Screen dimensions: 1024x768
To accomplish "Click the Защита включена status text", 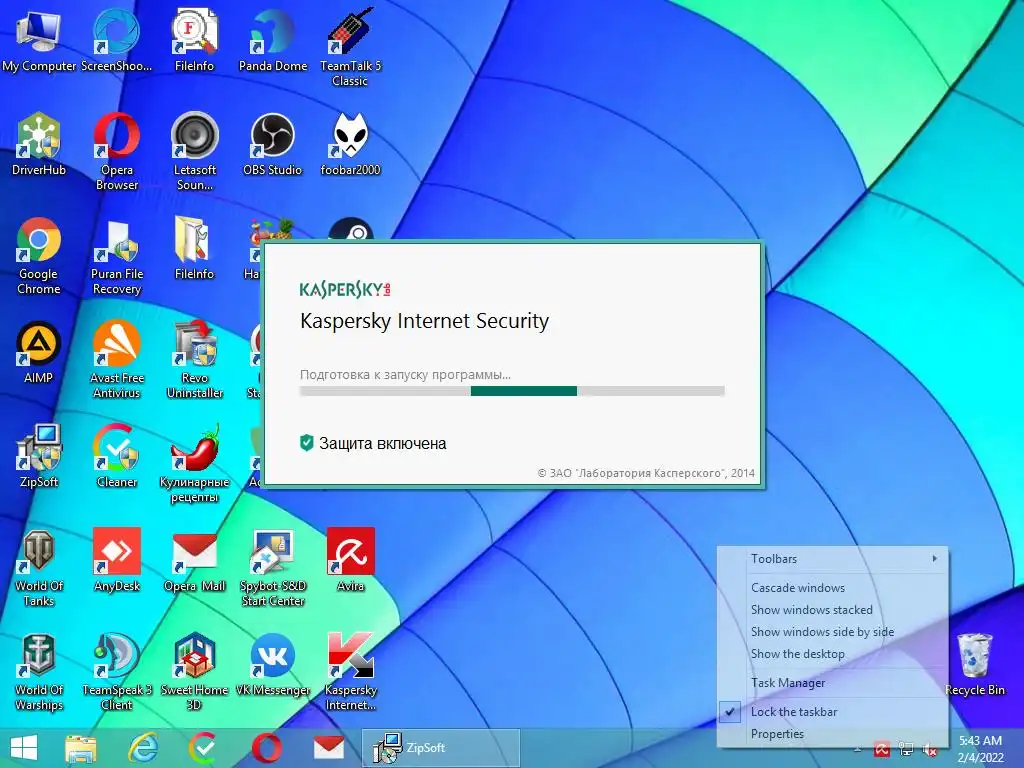I will click(383, 443).
